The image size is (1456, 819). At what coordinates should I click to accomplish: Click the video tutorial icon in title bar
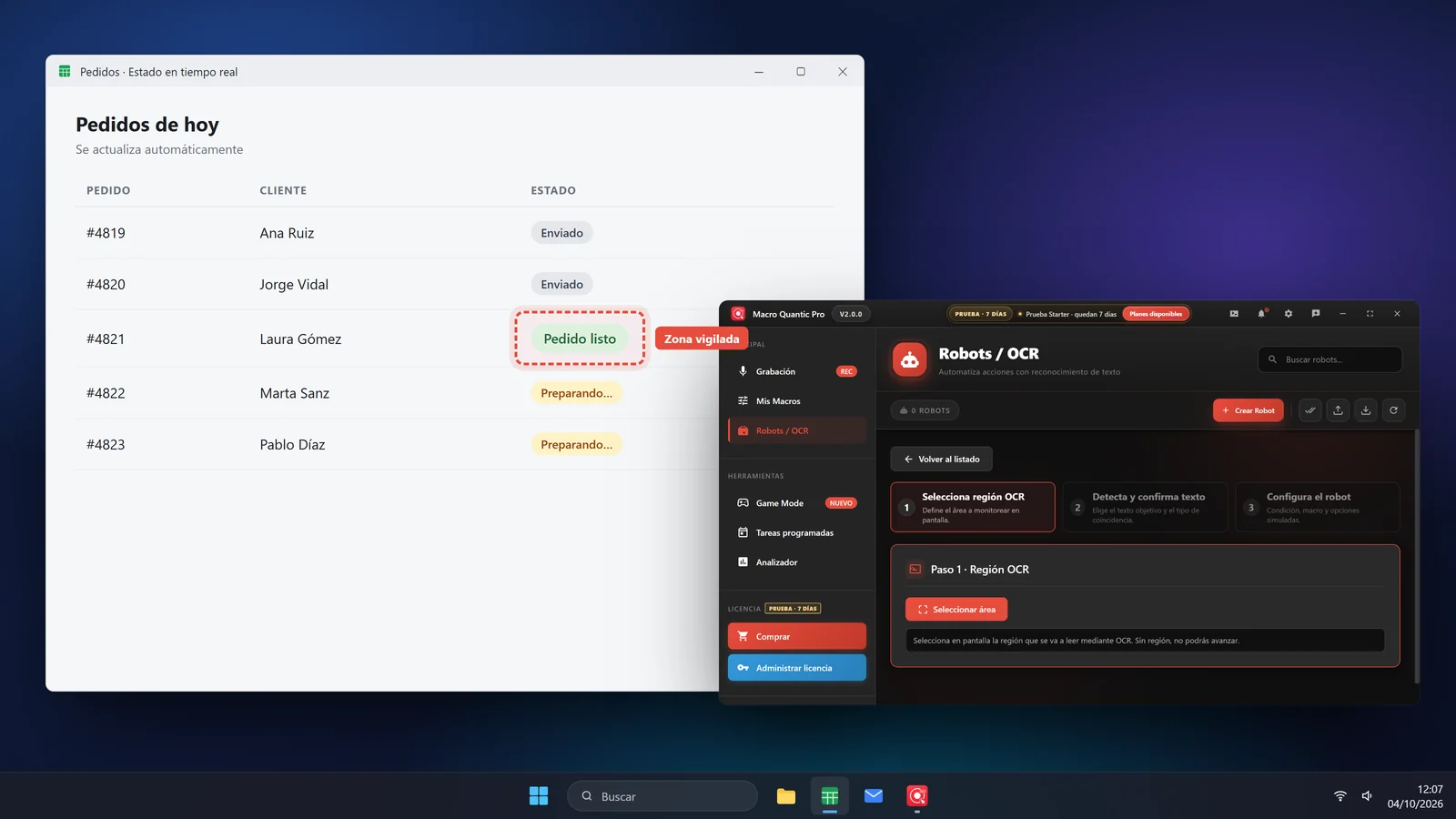1234,314
